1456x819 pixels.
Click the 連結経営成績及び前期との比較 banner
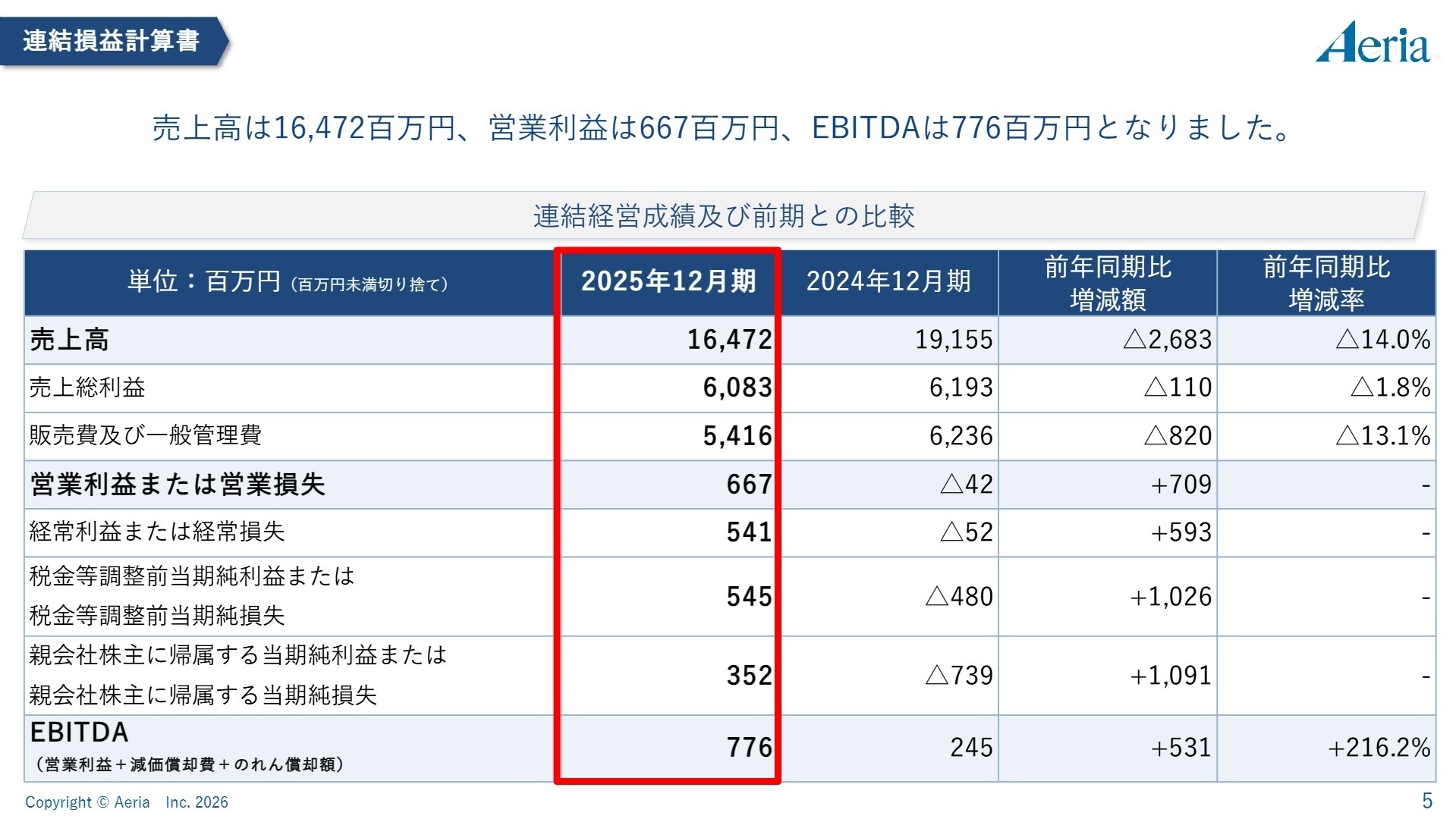coord(726,215)
